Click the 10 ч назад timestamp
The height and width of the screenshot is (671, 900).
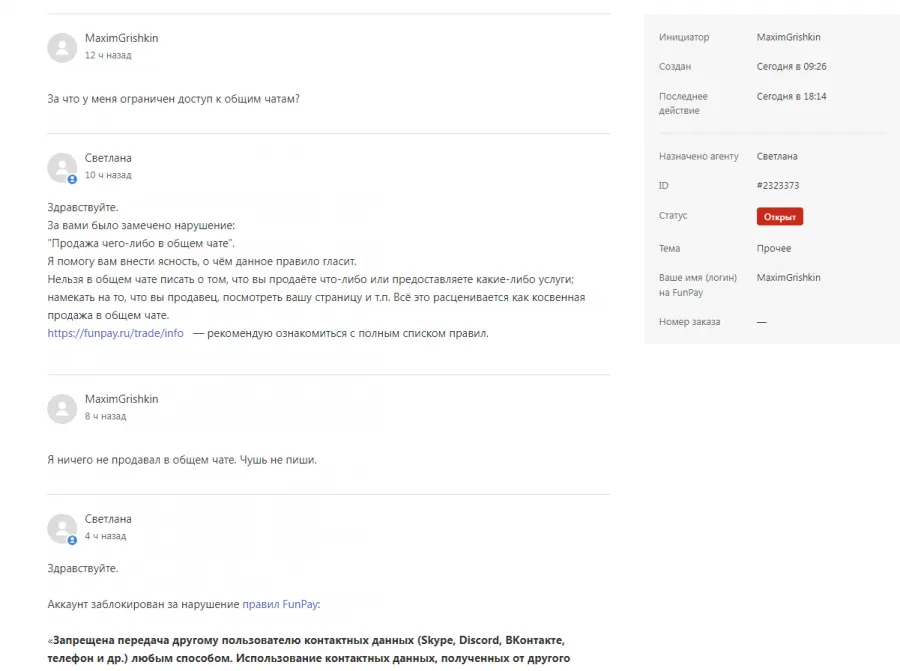(x=108, y=175)
